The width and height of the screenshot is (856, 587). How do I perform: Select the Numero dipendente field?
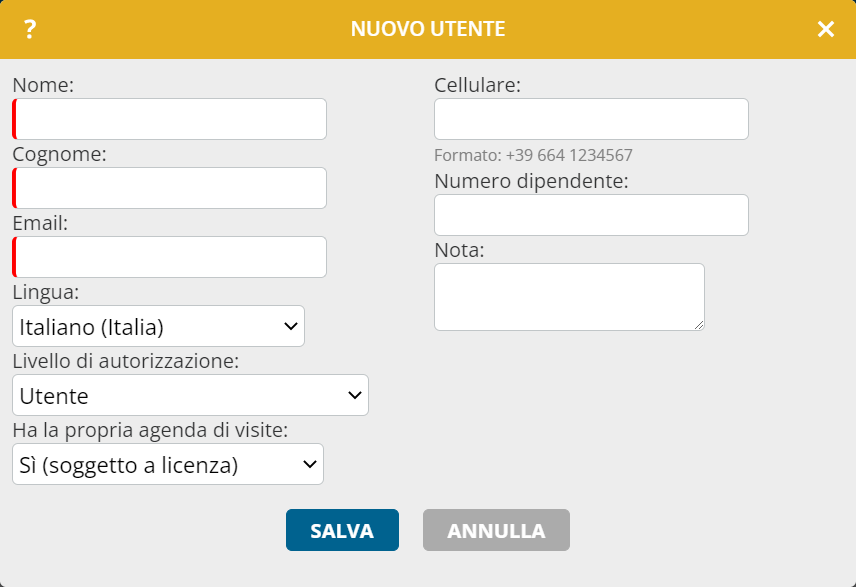point(591,215)
